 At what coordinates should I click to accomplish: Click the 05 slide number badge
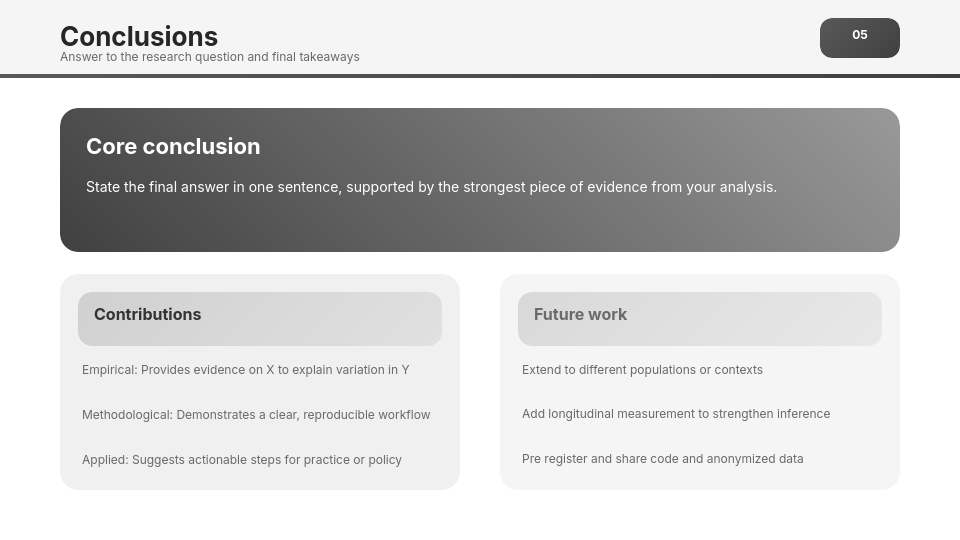tap(860, 38)
